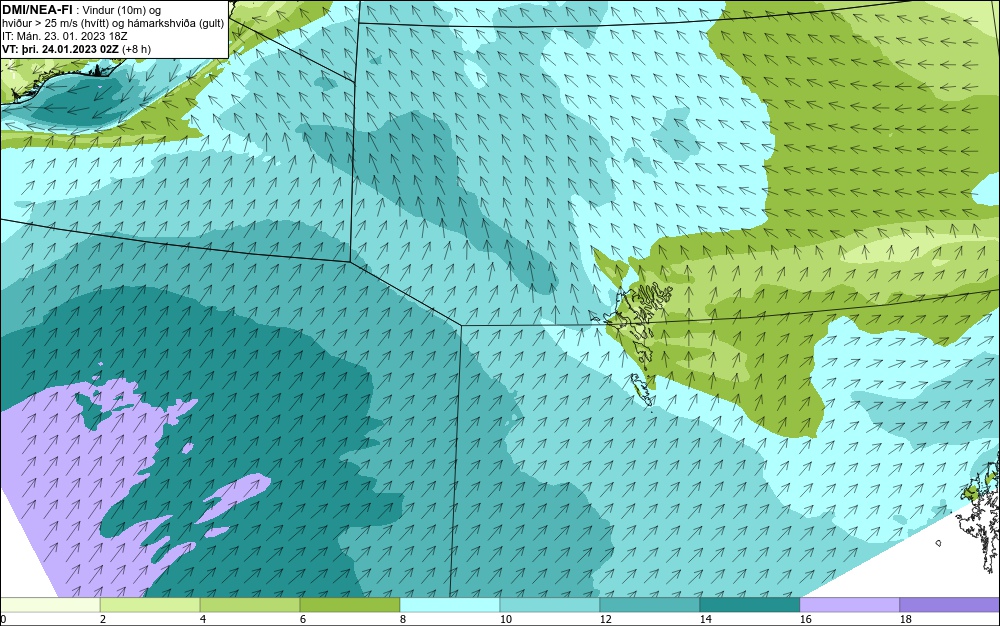This screenshot has height=626, width=1000.
Task: Click the scale value '4'
Action: coord(203,619)
